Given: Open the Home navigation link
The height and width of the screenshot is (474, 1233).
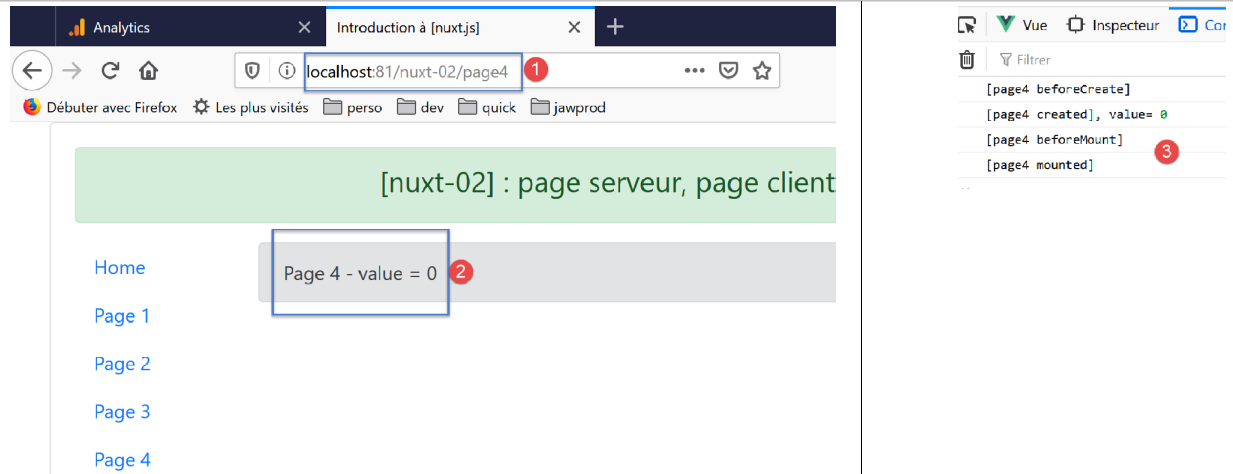Looking at the screenshot, I should coord(120,267).
